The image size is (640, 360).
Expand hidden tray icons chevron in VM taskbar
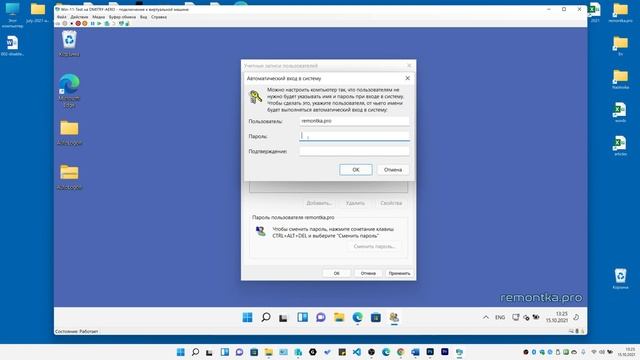click(486, 317)
